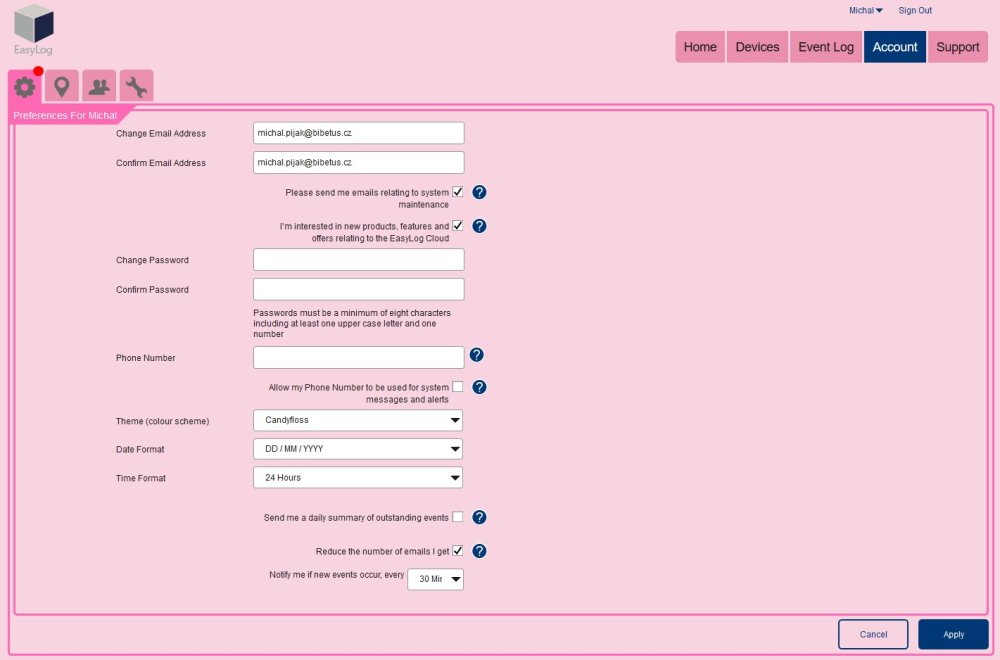Open the users group tab icon
The height and width of the screenshot is (660, 1000).
[x=99, y=87]
